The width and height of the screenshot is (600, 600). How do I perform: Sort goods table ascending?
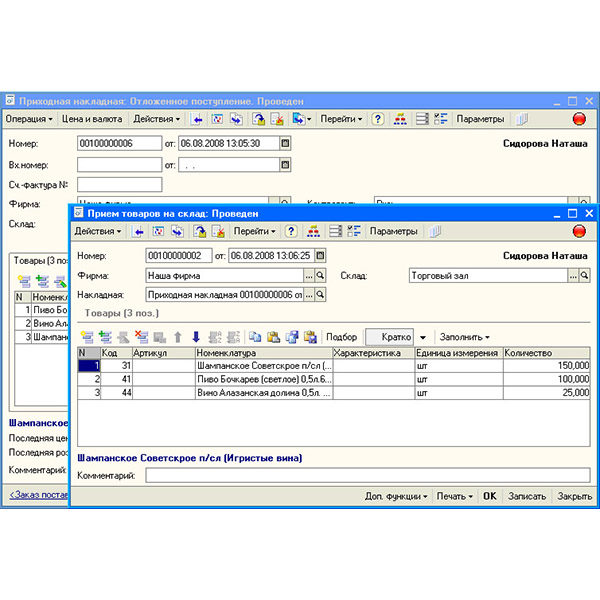click(215, 337)
